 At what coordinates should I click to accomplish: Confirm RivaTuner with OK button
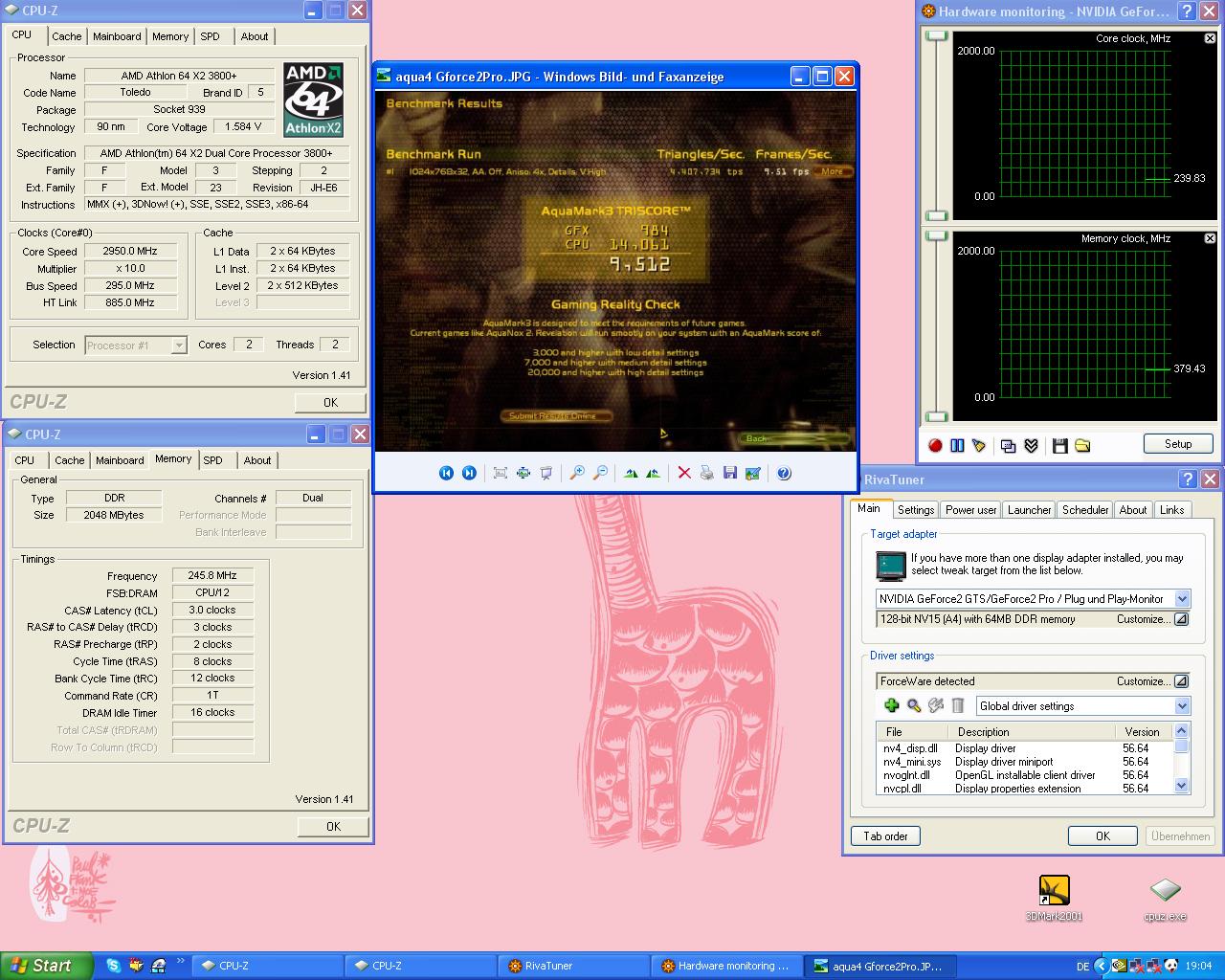click(x=1102, y=836)
